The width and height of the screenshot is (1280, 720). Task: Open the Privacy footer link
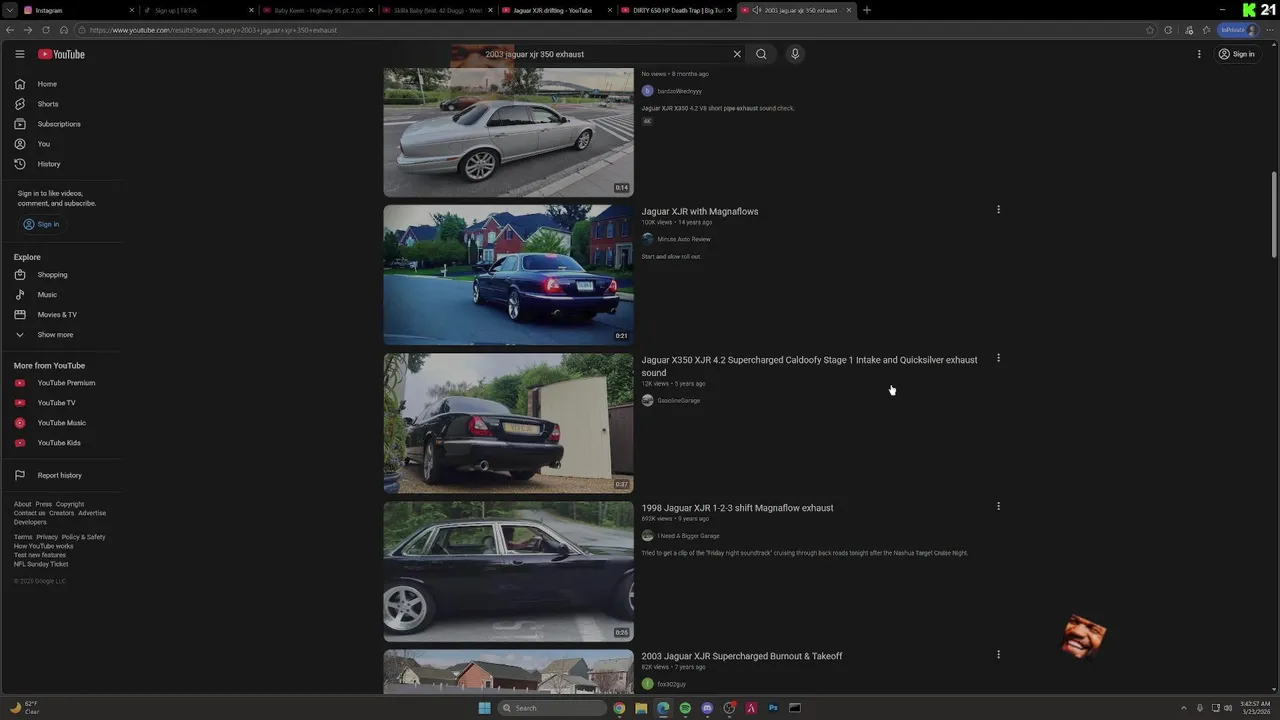pos(47,537)
